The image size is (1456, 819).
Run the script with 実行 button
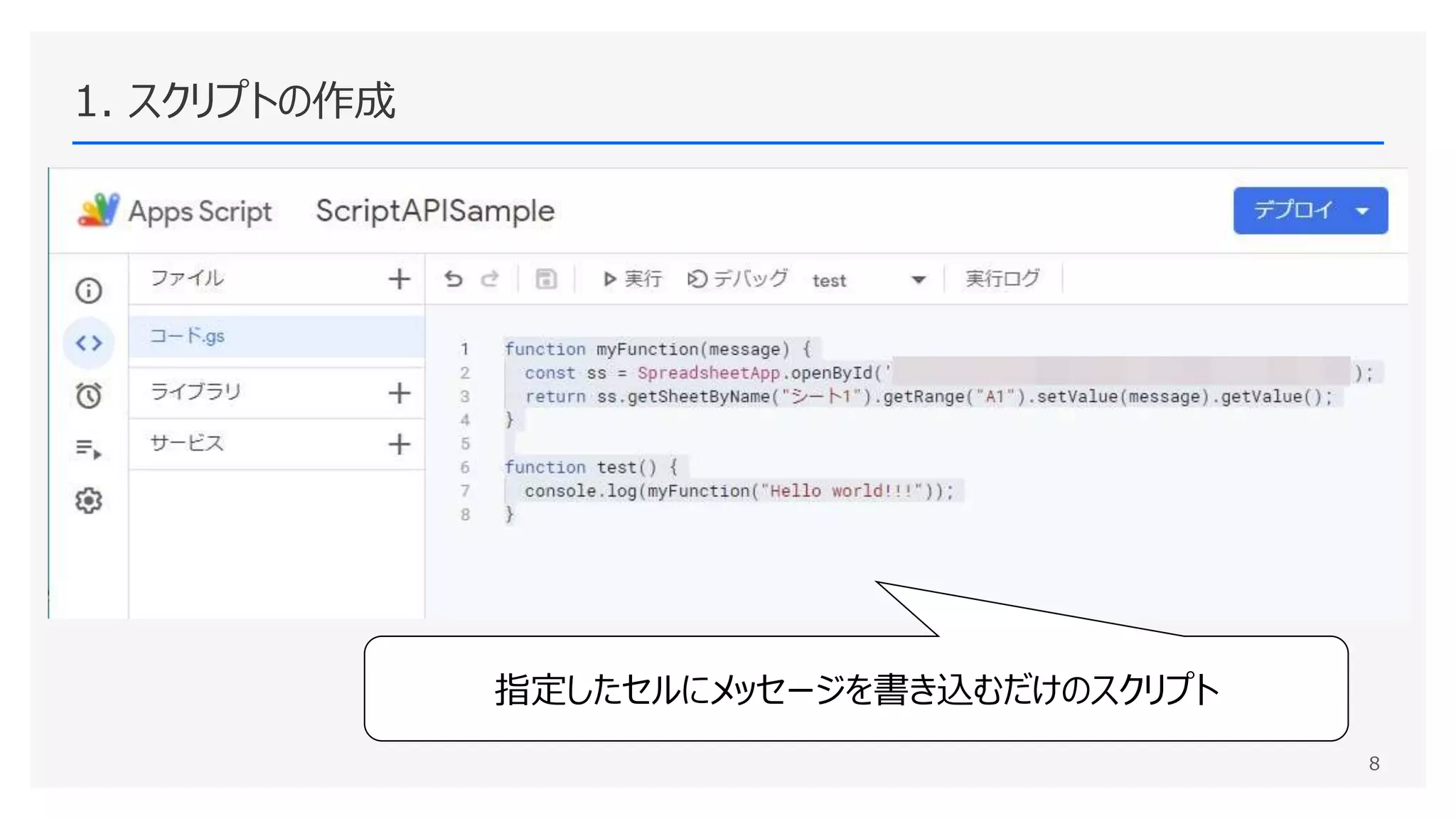633,279
